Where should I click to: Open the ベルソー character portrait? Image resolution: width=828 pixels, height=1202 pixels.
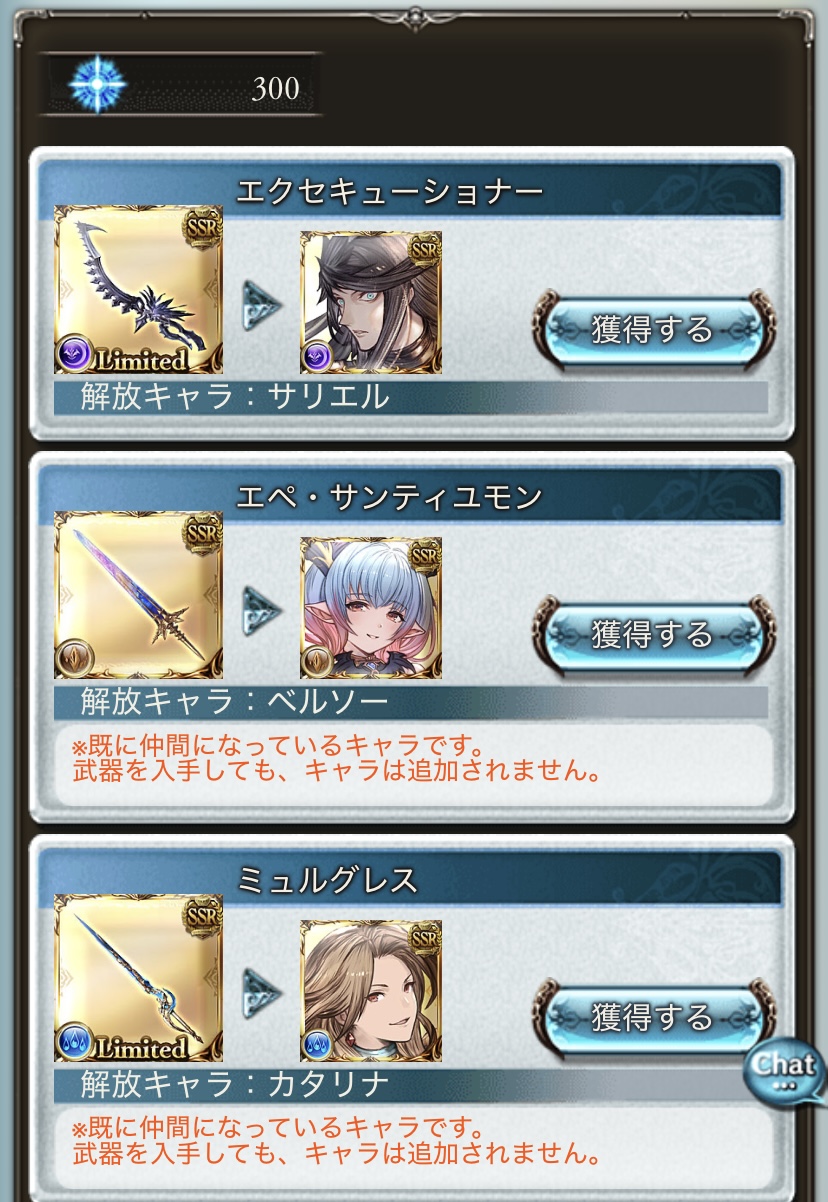[x=371, y=608]
